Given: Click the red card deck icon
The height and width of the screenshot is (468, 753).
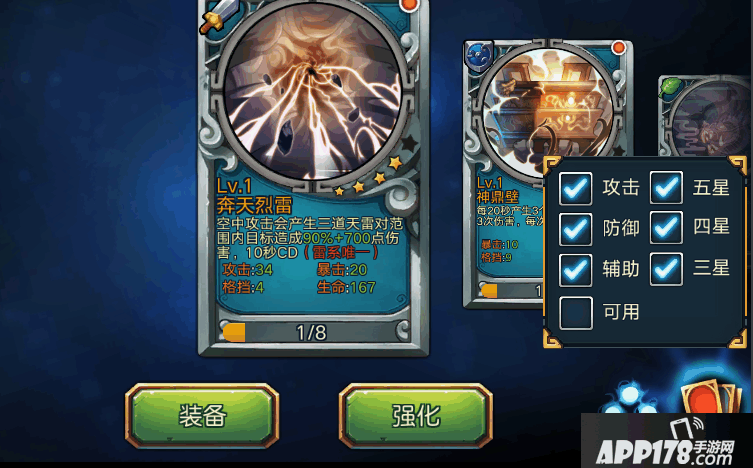Looking at the screenshot, I should click(709, 396).
